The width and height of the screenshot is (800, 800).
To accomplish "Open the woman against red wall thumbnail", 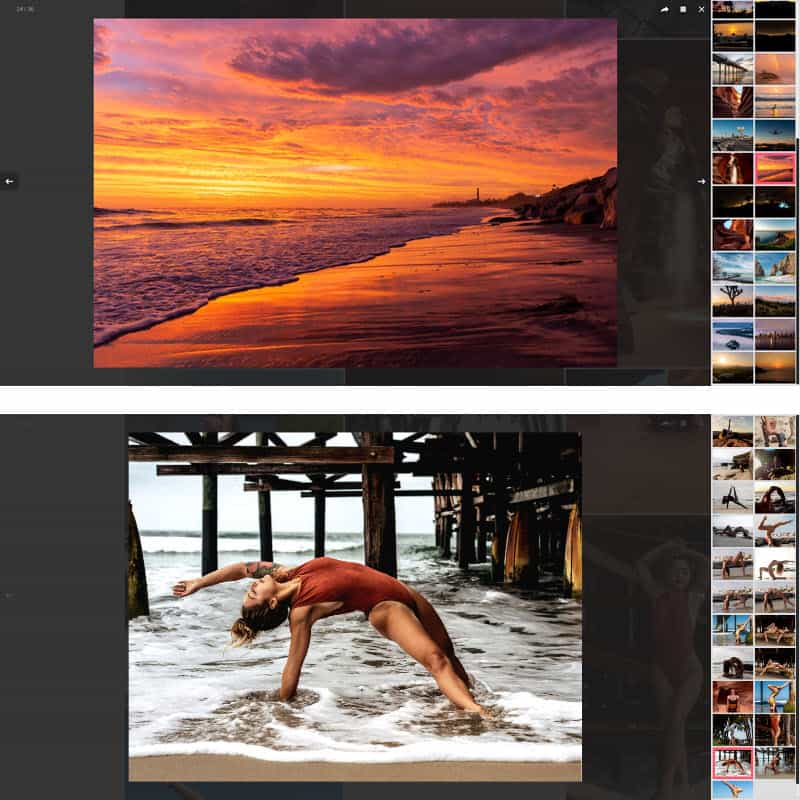I will (732, 697).
